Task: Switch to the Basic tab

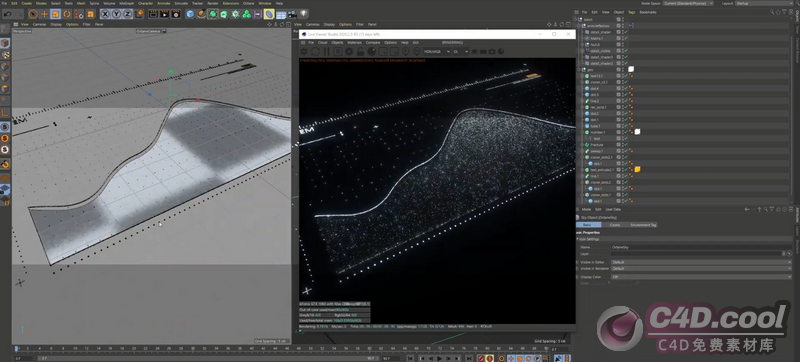Action: pyautogui.click(x=588, y=225)
